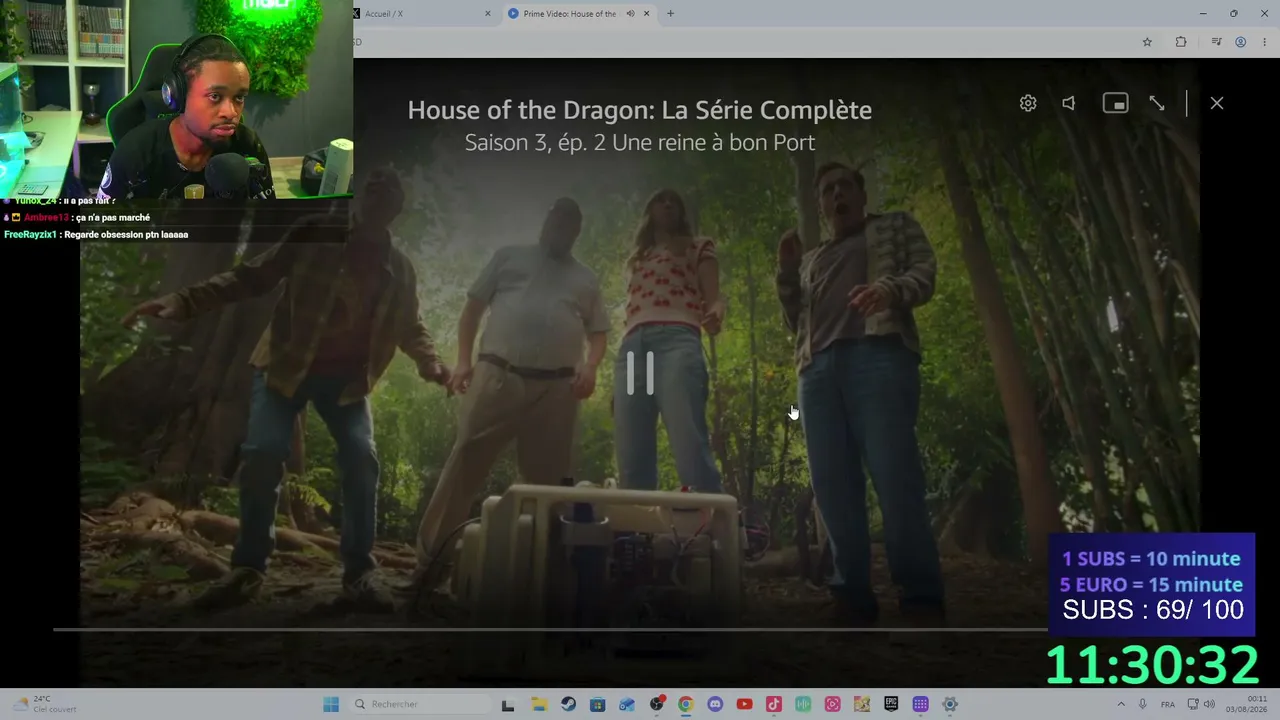Open Chrome media controls button
This screenshot has width=1280, height=720.
1216,42
